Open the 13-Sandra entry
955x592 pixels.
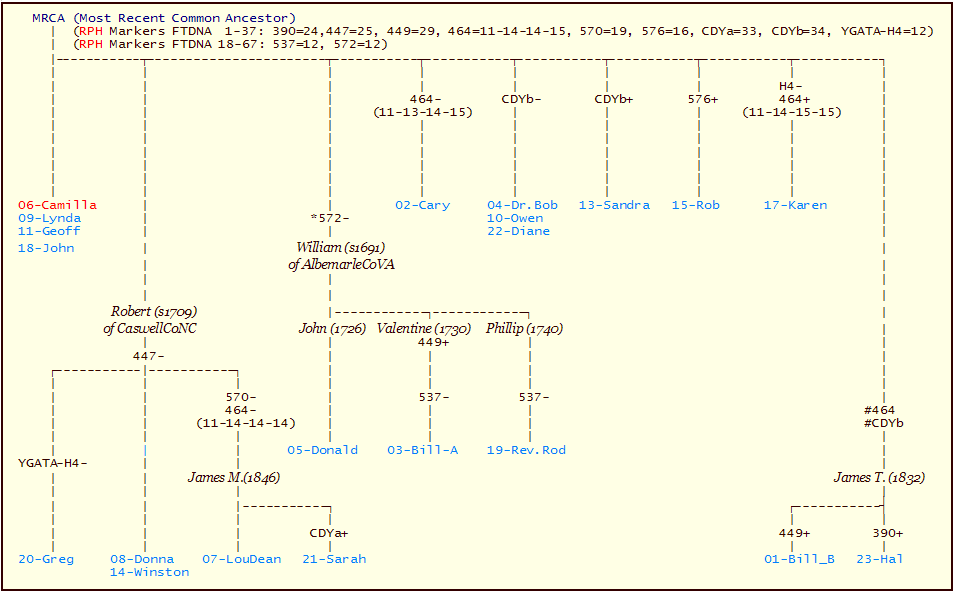point(615,205)
